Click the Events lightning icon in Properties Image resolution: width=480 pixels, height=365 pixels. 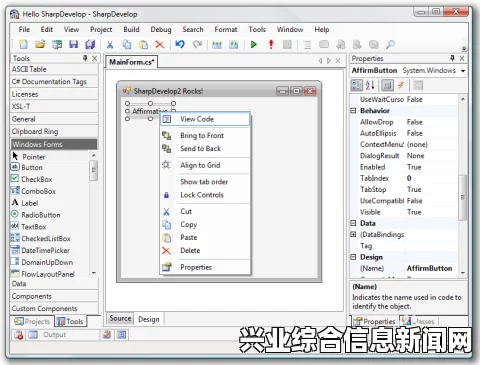click(x=401, y=85)
